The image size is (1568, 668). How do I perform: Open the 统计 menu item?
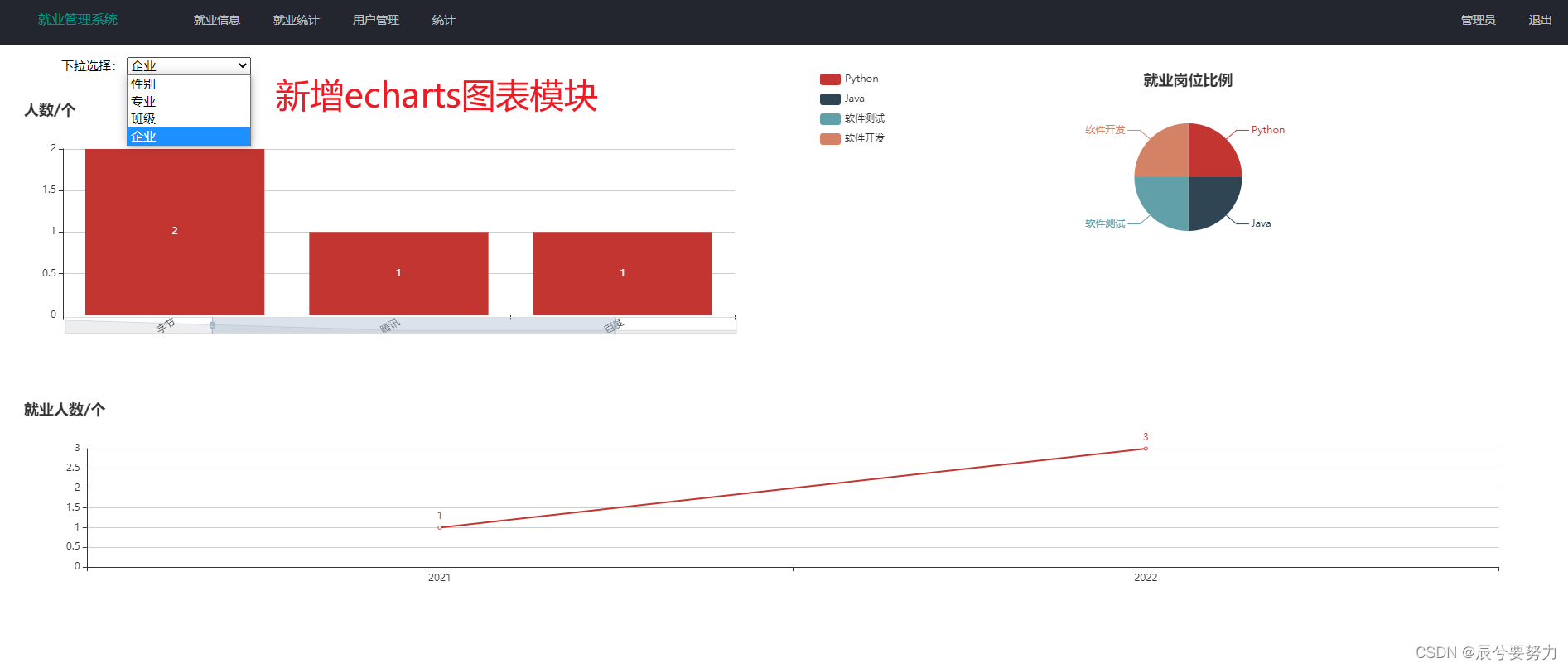pos(444,20)
